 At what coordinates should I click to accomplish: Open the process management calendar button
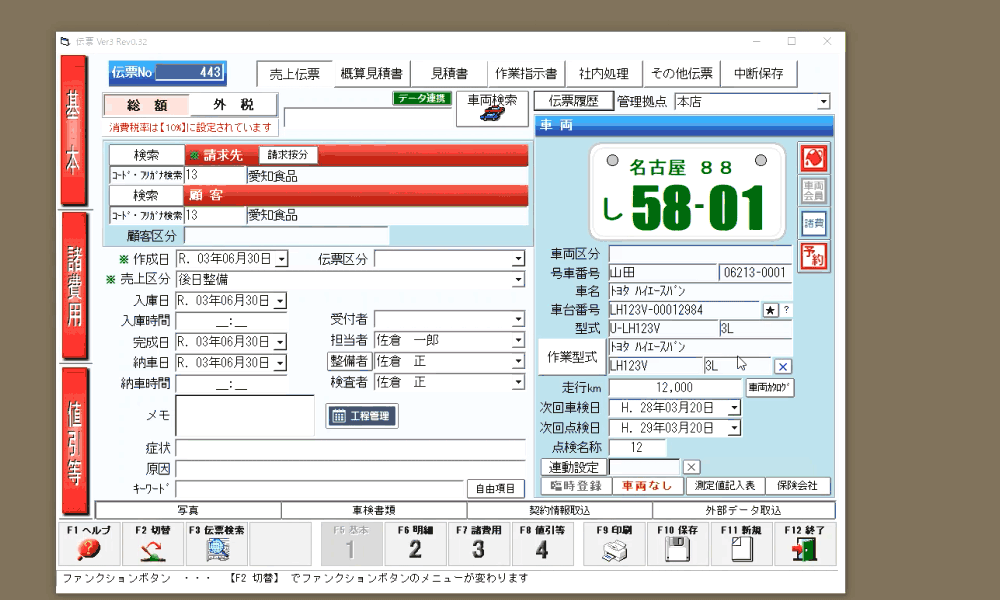[362, 416]
